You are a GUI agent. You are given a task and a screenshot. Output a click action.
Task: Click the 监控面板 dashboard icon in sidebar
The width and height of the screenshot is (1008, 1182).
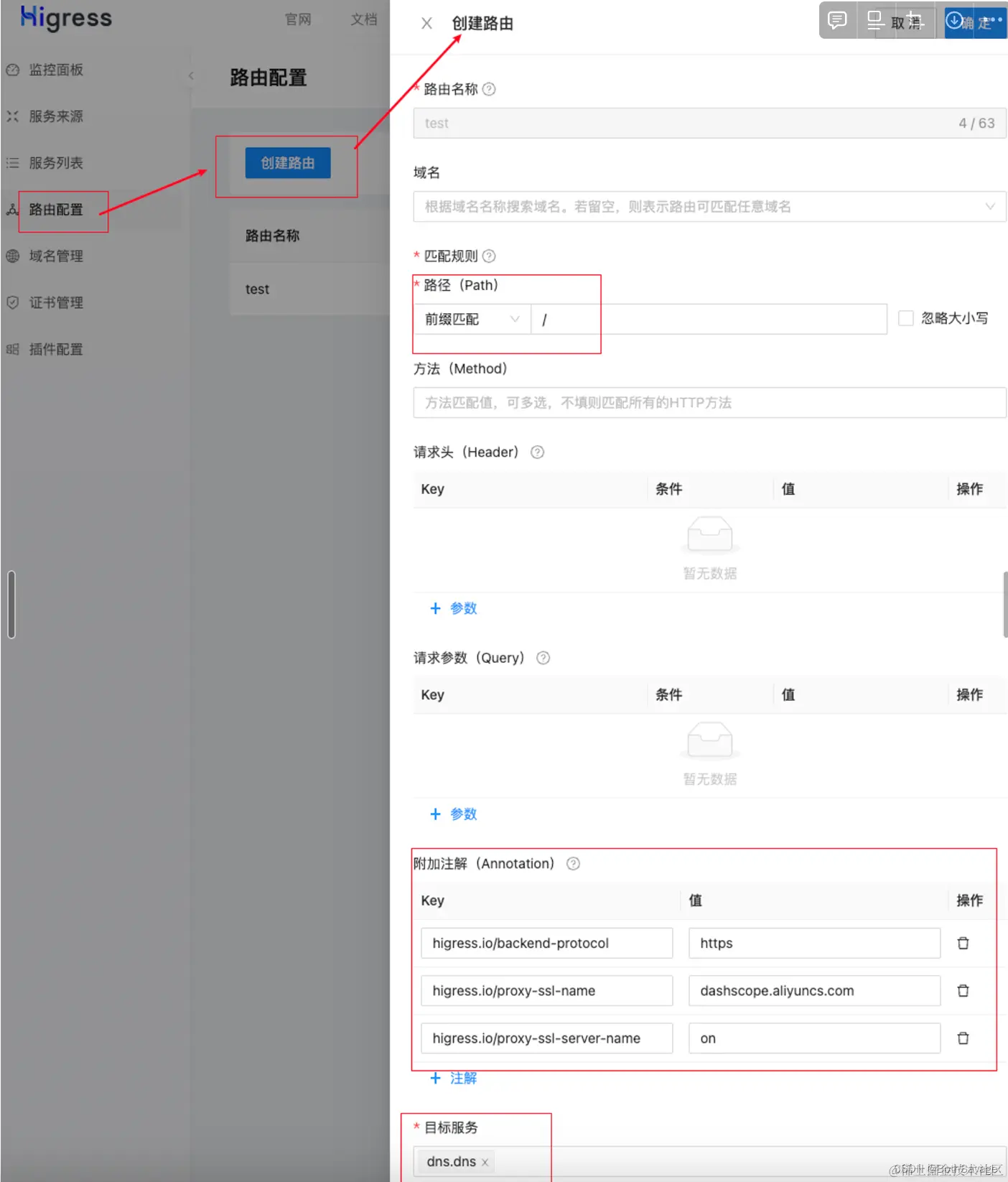click(x=12, y=70)
